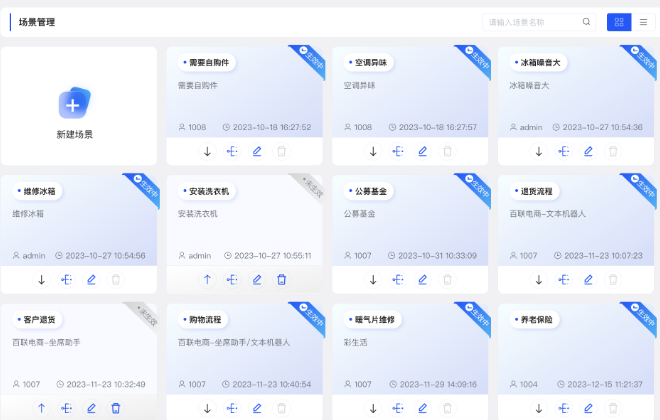The height and width of the screenshot is (420, 660).
Task: Edit the 退货流程 scene
Action: coord(588,280)
